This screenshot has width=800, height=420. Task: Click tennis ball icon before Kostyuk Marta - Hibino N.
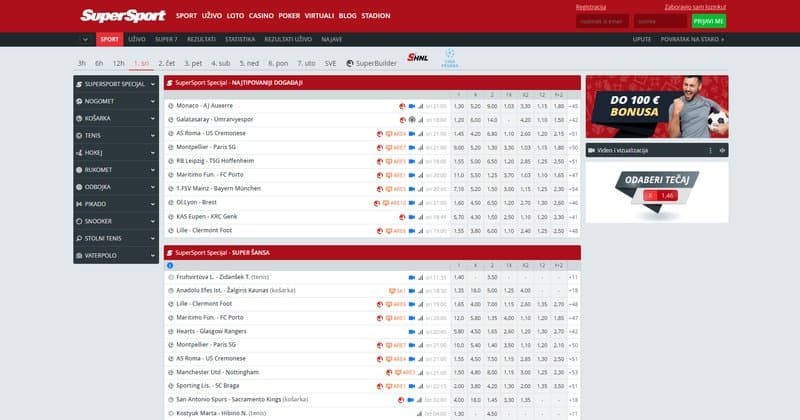[170, 413]
